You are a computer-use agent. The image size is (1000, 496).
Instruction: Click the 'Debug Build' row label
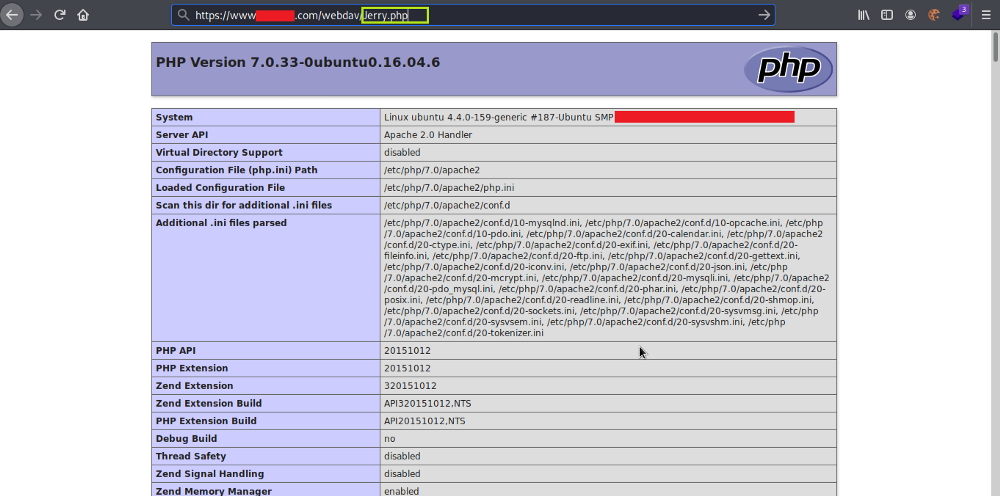pos(186,439)
